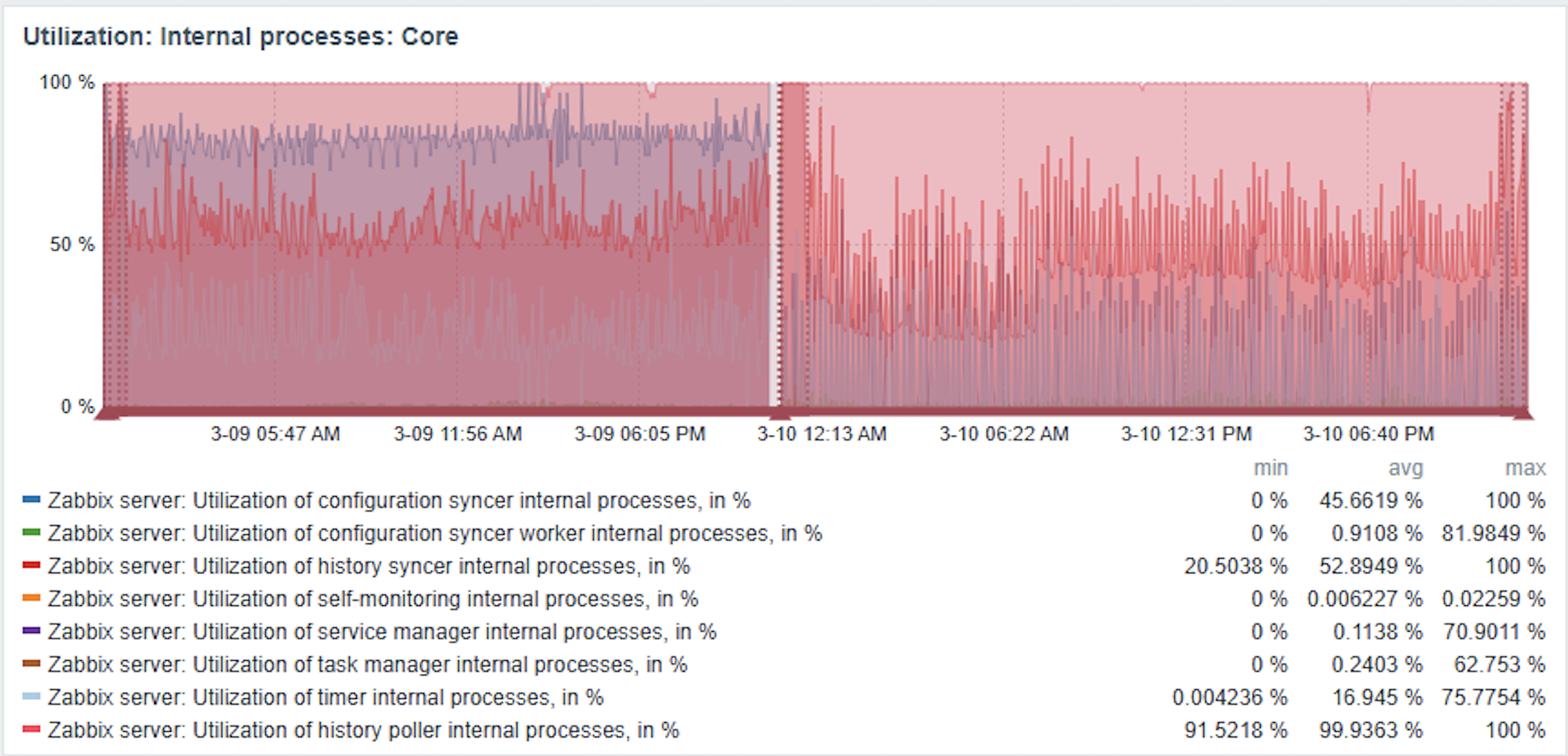Screen dimensions: 1568x756
Task: Click the blue configuration syncer legend swatch
Action: (31, 500)
